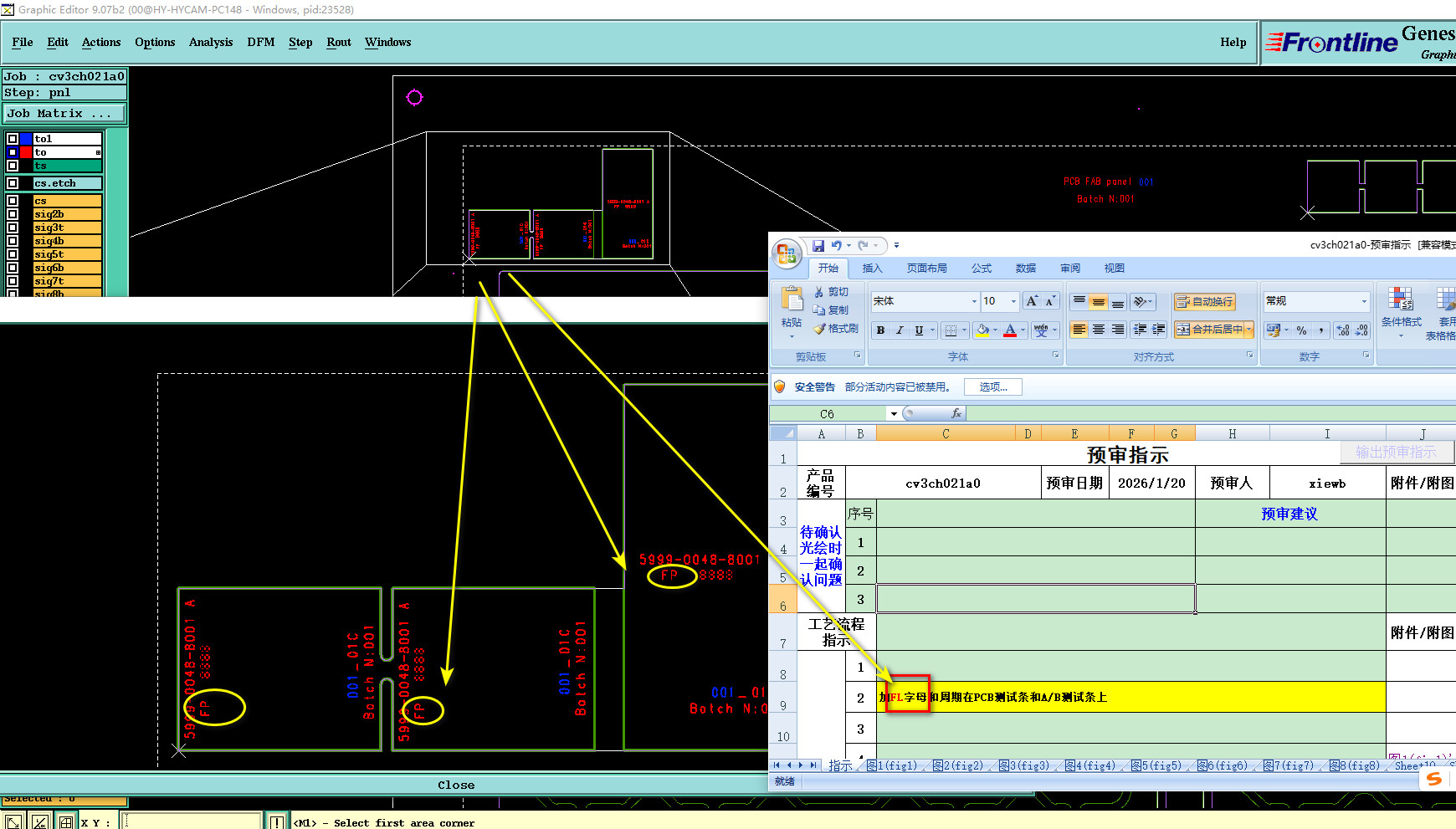Increase font size with the large A icon
This screenshot has height=829, width=1456.
point(1032,301)
